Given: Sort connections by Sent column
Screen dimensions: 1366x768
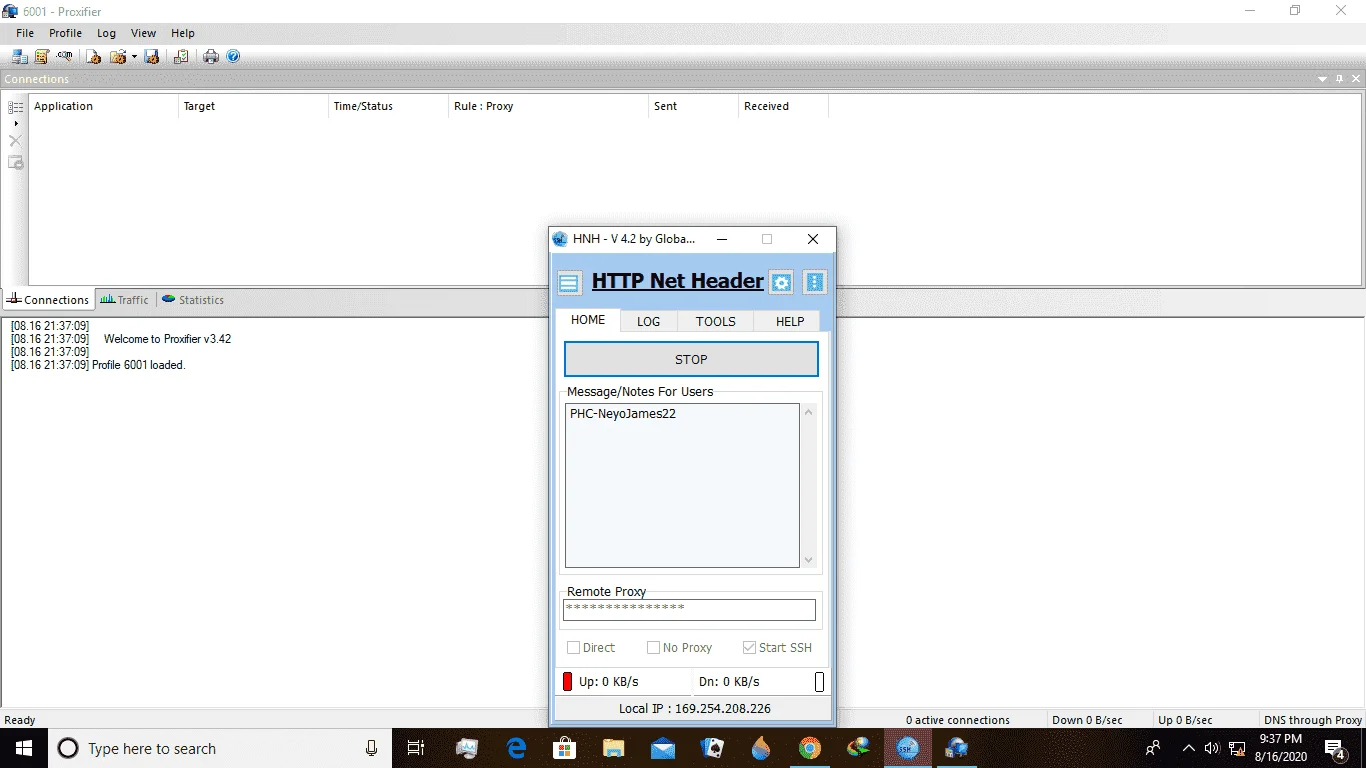Looking at the screenshot, I should 694,106.
